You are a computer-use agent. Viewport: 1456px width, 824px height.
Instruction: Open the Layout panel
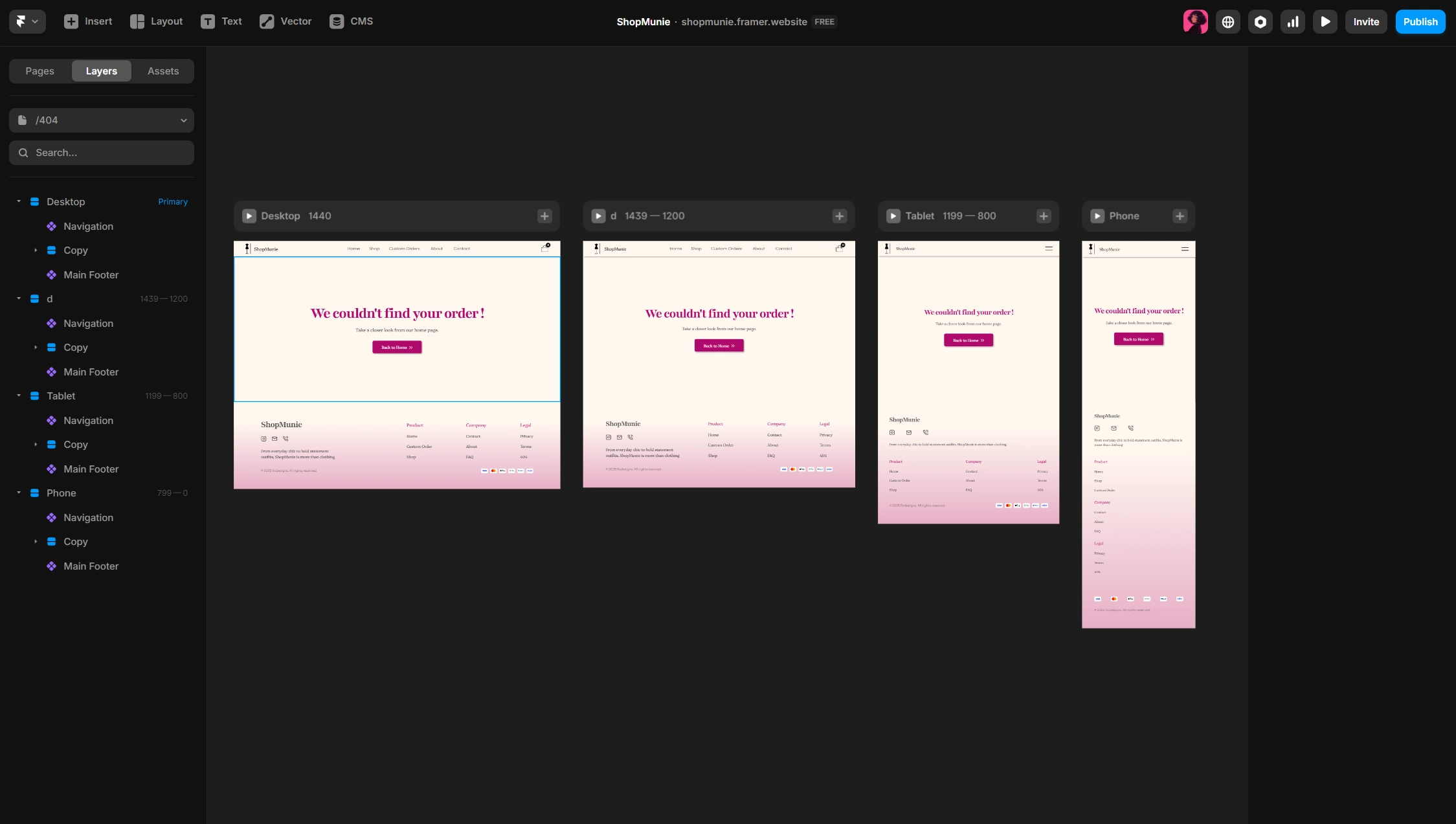155,21
